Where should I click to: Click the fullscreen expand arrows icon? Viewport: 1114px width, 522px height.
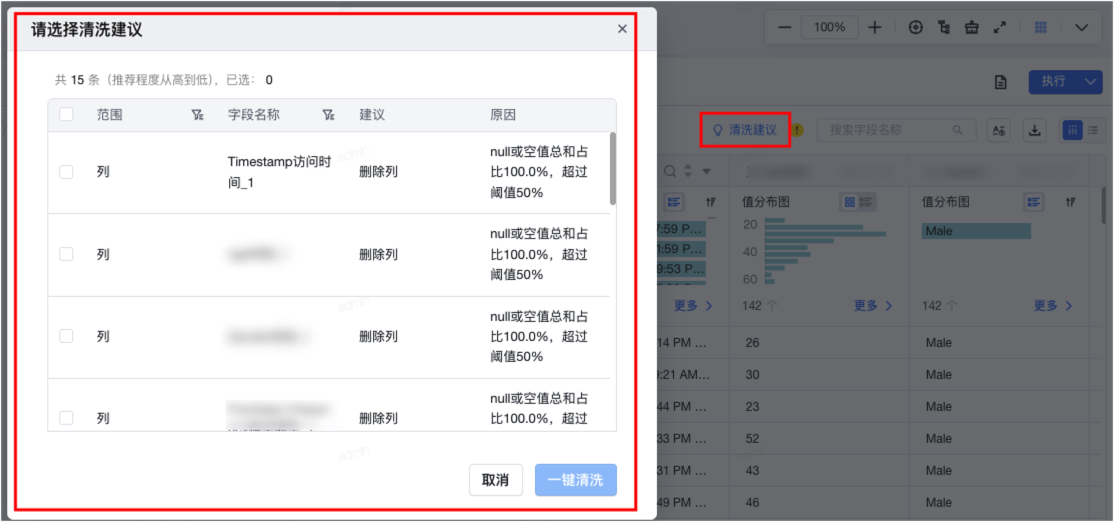[x=1000, y=28]
